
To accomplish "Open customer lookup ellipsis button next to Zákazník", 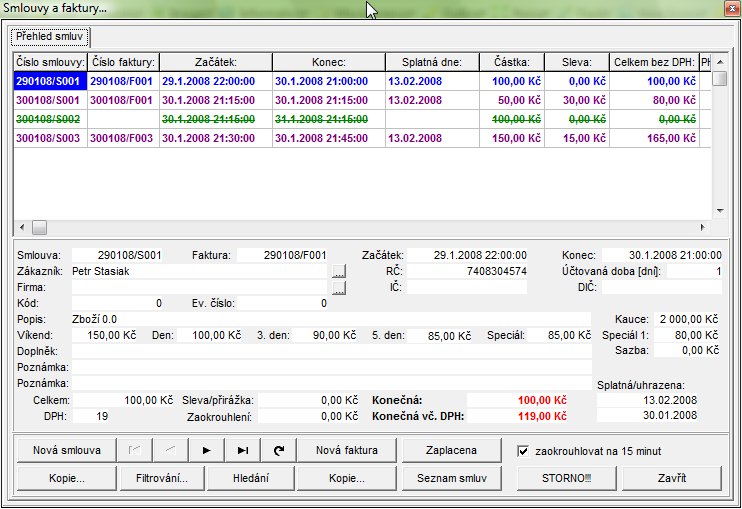I will pos(339,271).
